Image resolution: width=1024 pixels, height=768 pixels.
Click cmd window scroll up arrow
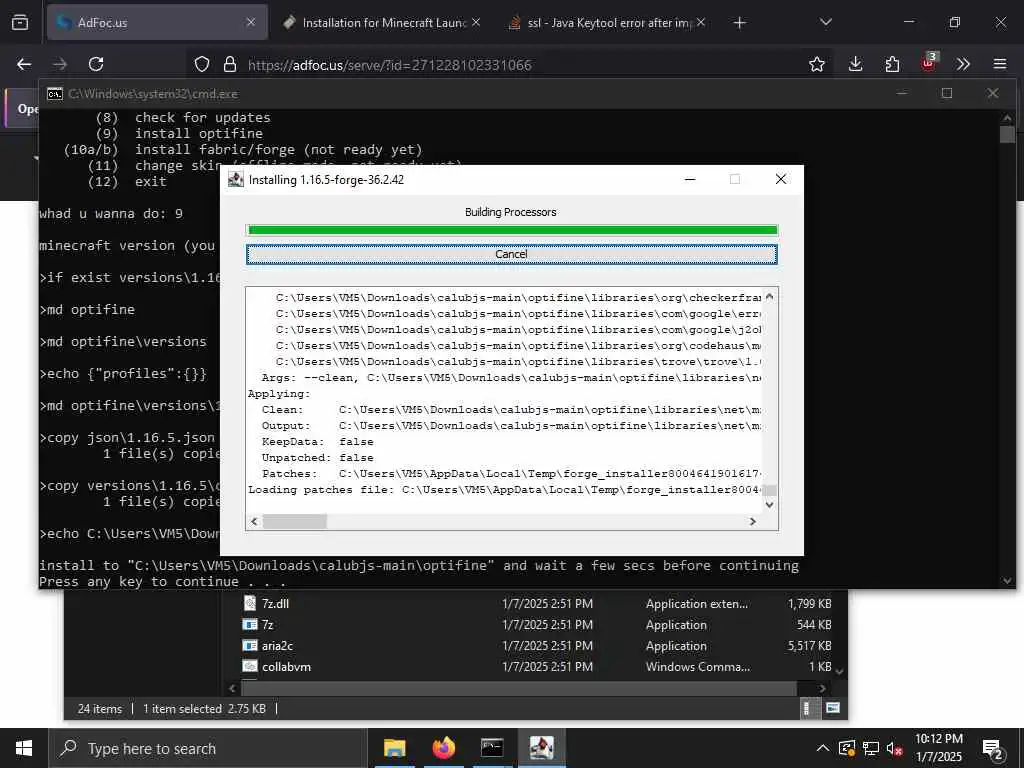point(1007,118)
